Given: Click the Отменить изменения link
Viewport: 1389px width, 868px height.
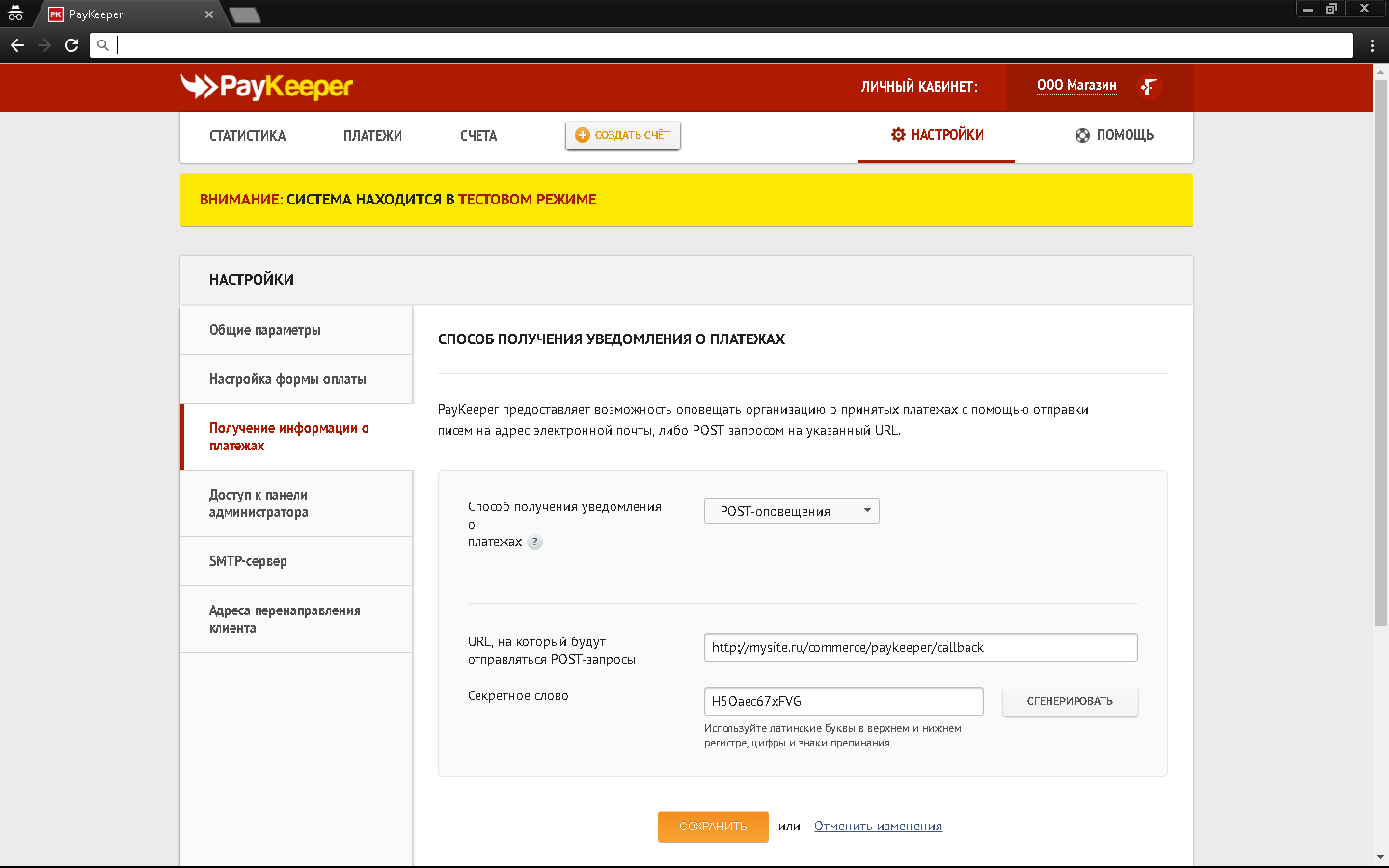Looking at the screenshot, I should 878,827.
